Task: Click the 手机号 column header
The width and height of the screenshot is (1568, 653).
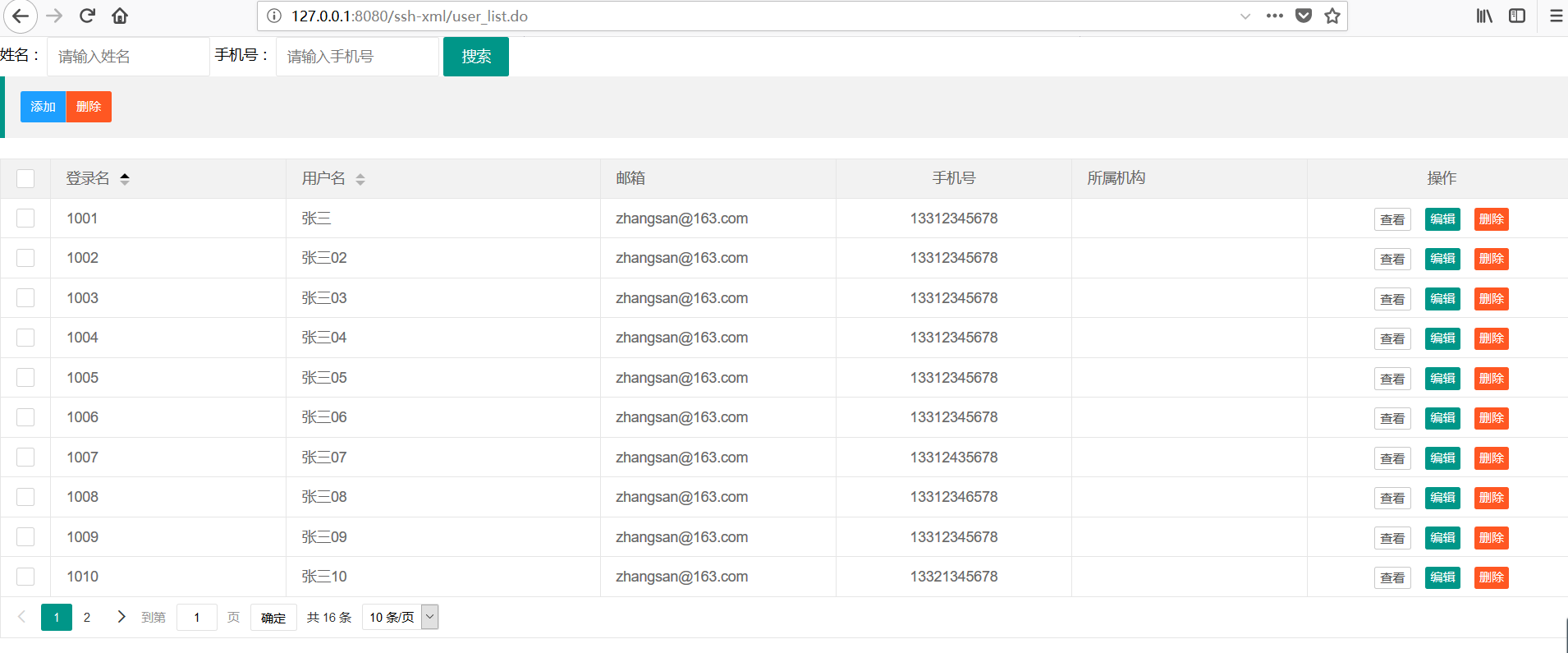Action: click(x=954, y=178)
